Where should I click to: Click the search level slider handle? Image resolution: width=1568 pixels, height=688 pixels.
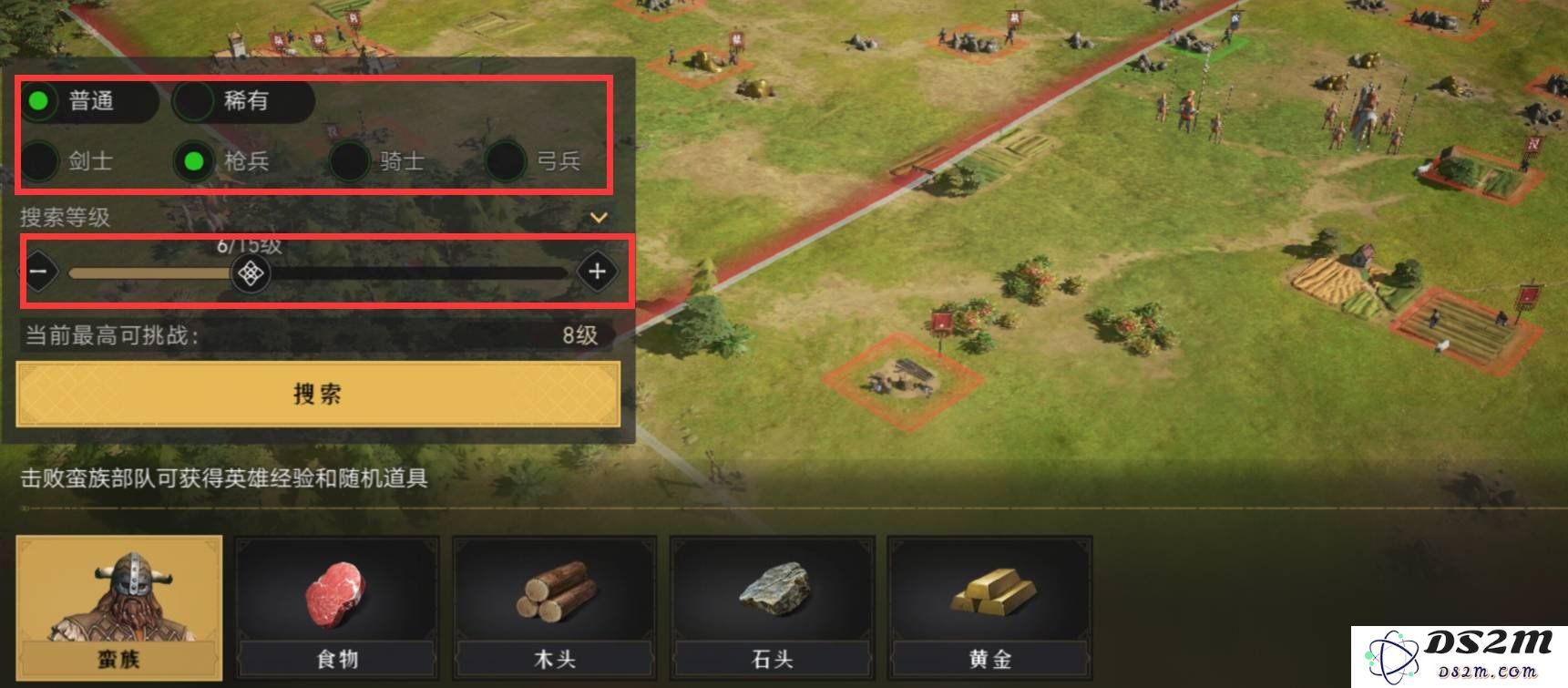pos(251,272)
